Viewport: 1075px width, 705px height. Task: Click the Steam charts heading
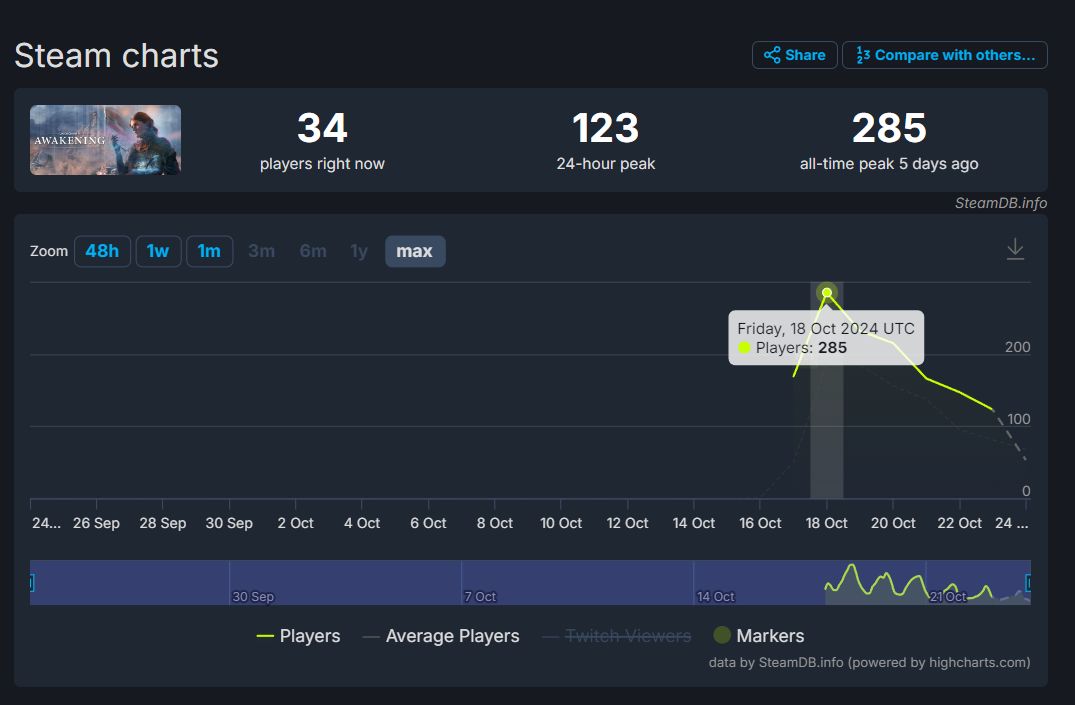click(117, 56)
